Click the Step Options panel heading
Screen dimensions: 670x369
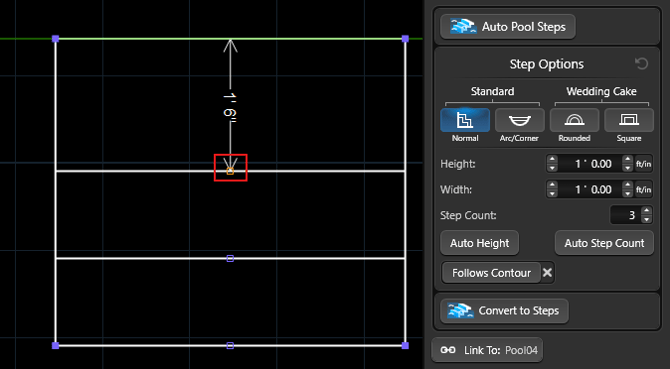547,64
